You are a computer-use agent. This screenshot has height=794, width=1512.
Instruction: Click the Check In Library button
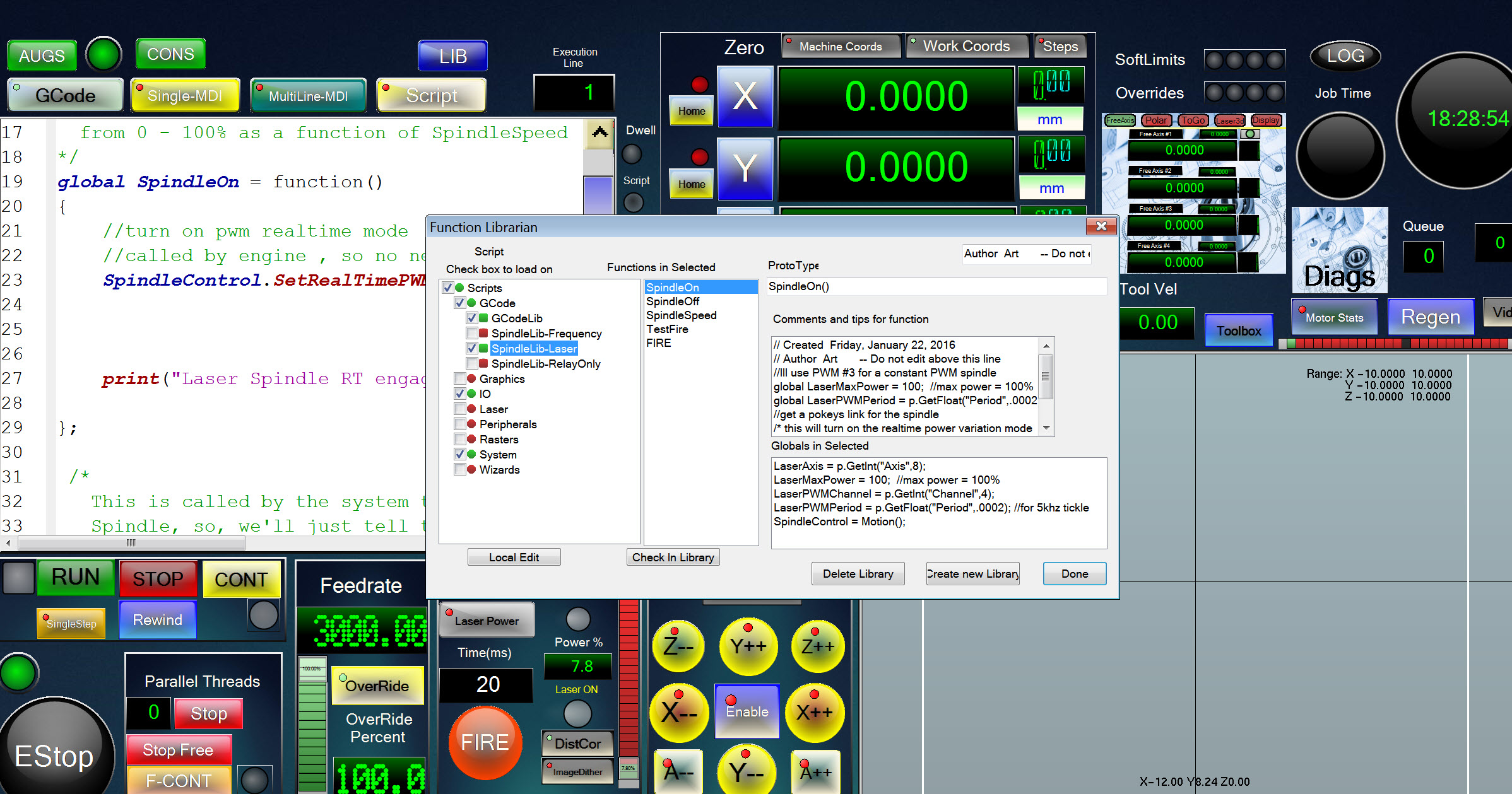673,557
